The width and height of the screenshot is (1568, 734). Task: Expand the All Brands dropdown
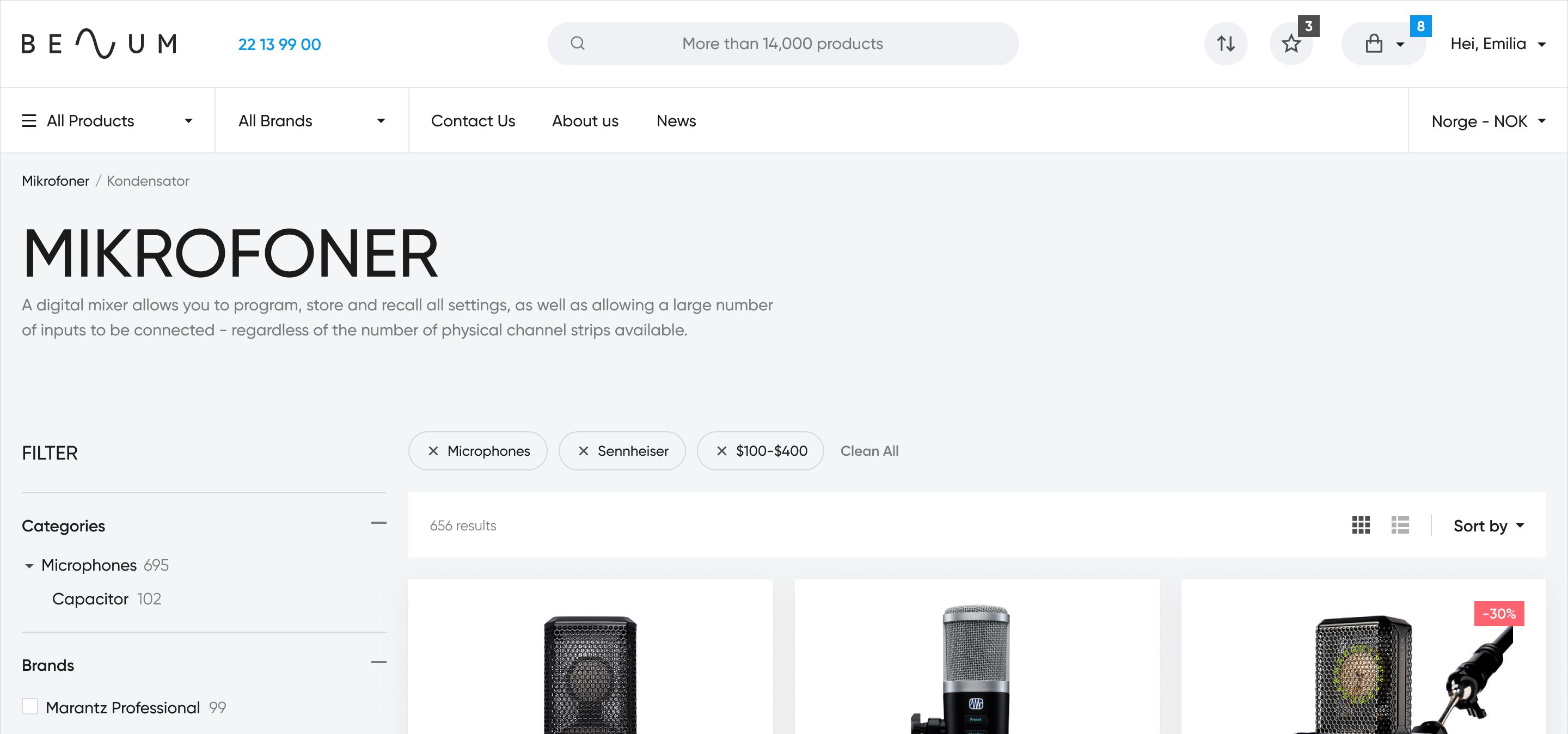pyautogui.click(x=311, y=121)
